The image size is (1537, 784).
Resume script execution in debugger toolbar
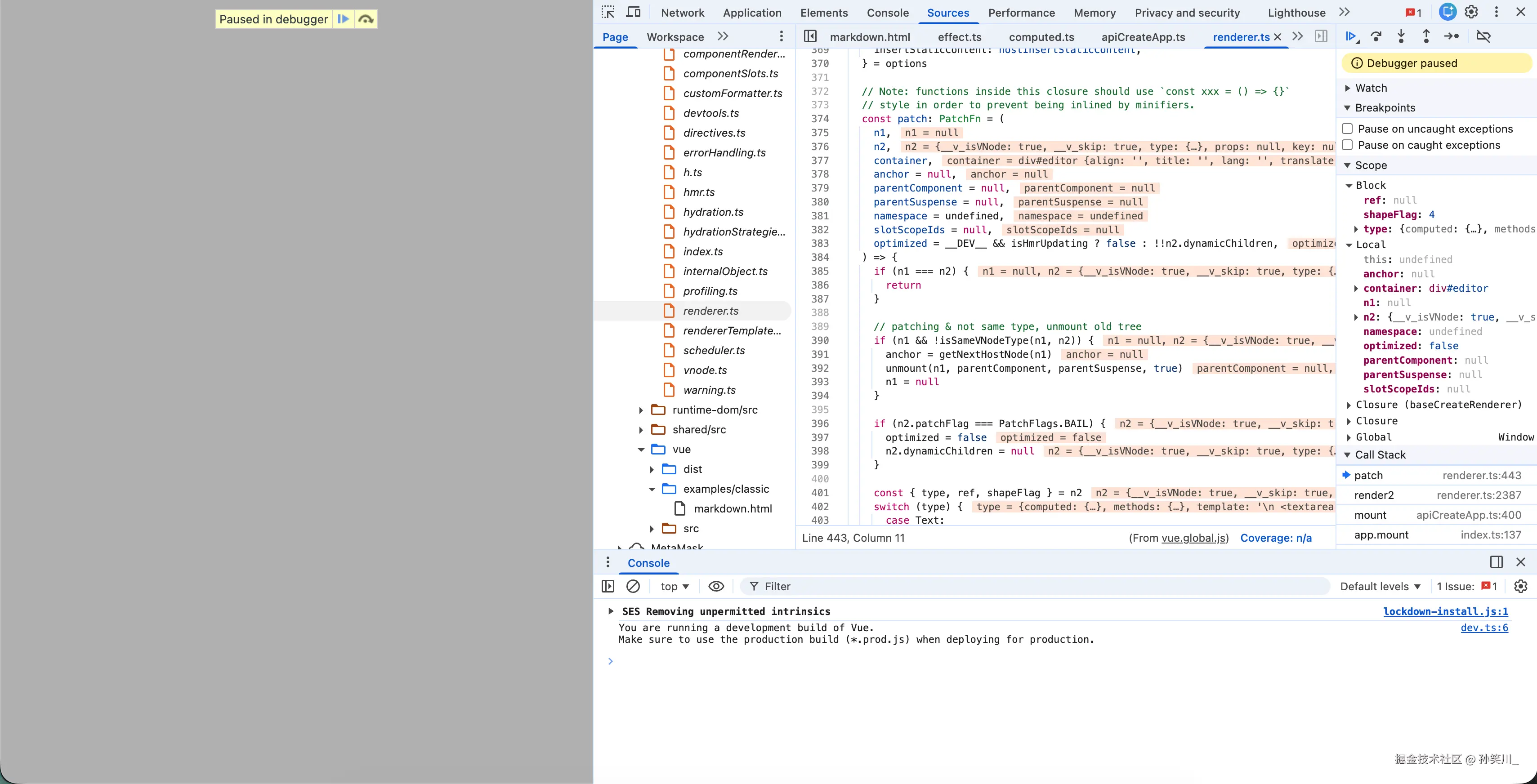1351,36
